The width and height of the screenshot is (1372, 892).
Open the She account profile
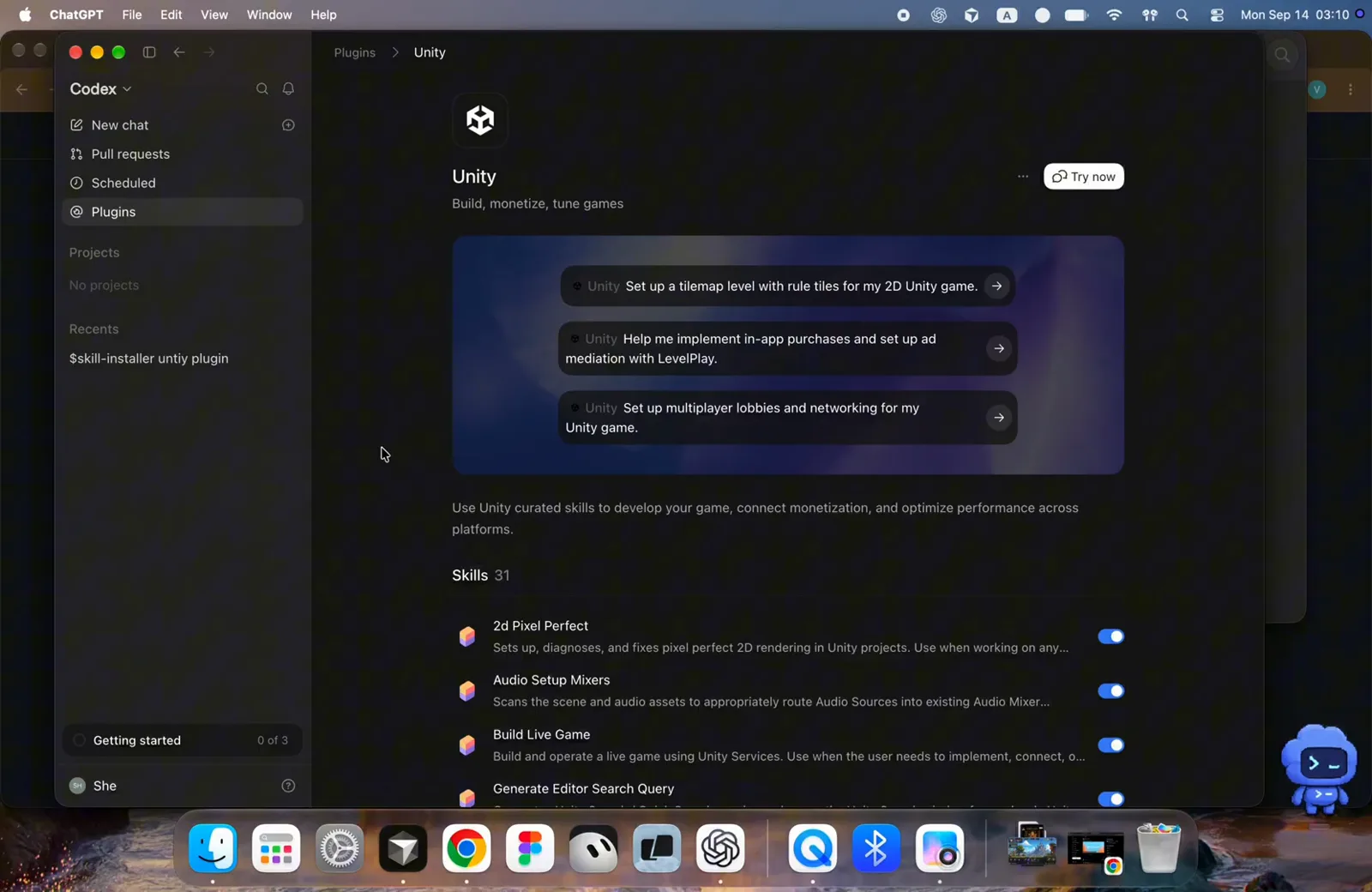[93, 786]
